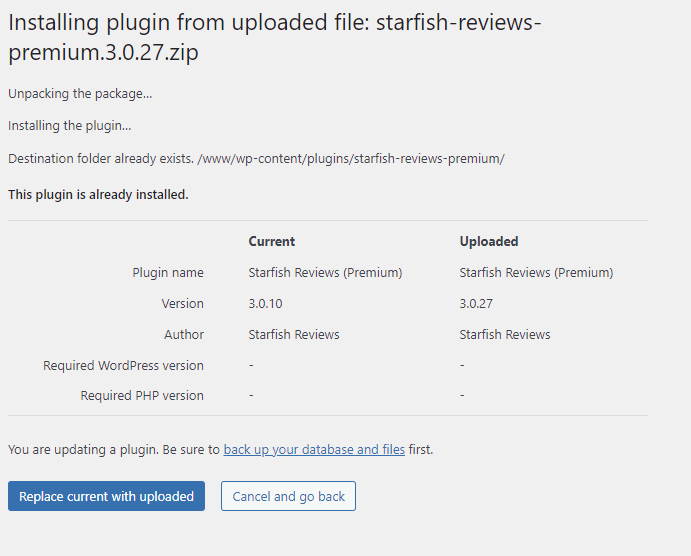Click 'Required PHP version' row label
The height and width of the screenshot is (556, 691).
click(142, 396)
